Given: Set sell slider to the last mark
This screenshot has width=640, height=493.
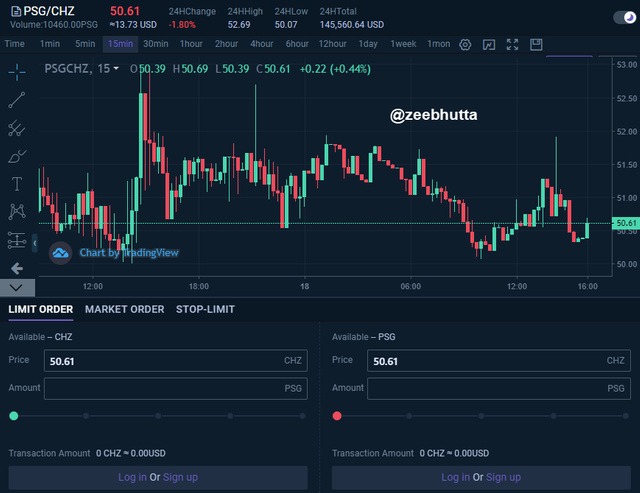Looking at the screenshot, I should [x=626, y=416].
